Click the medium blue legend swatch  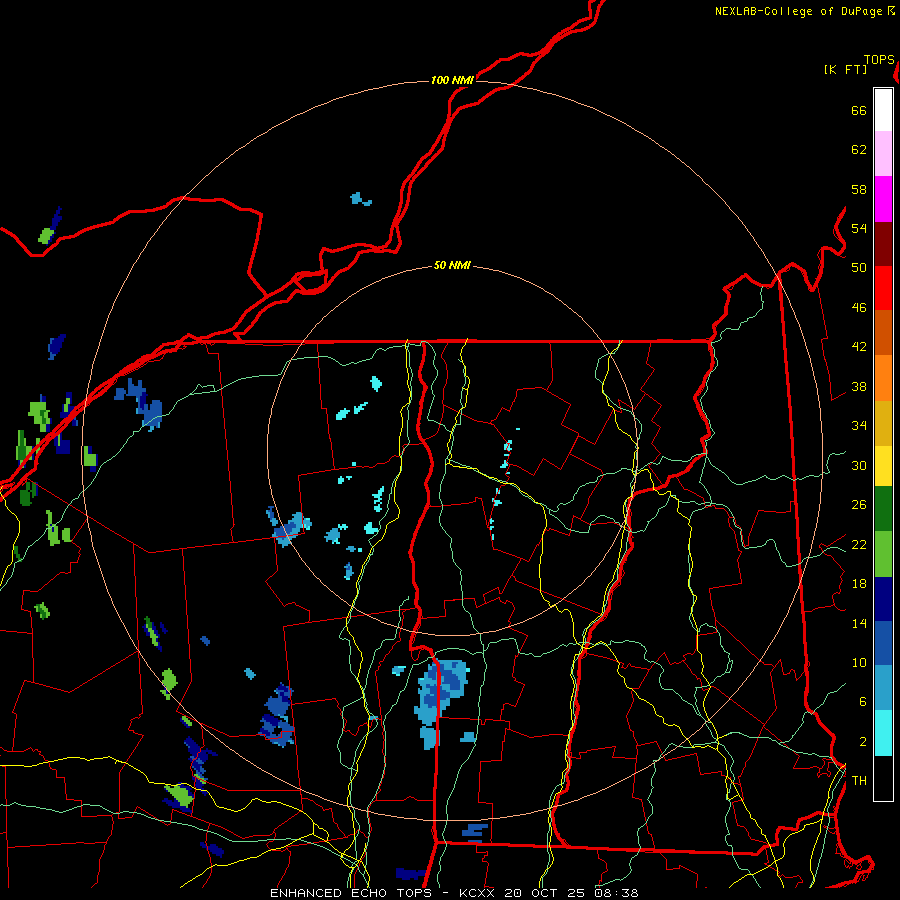pos(883,643)
